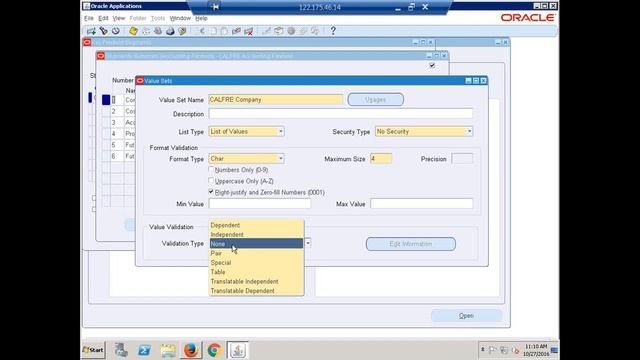Click the Edit Information button
The image size is (640, 360).
[x=411, y=244]
